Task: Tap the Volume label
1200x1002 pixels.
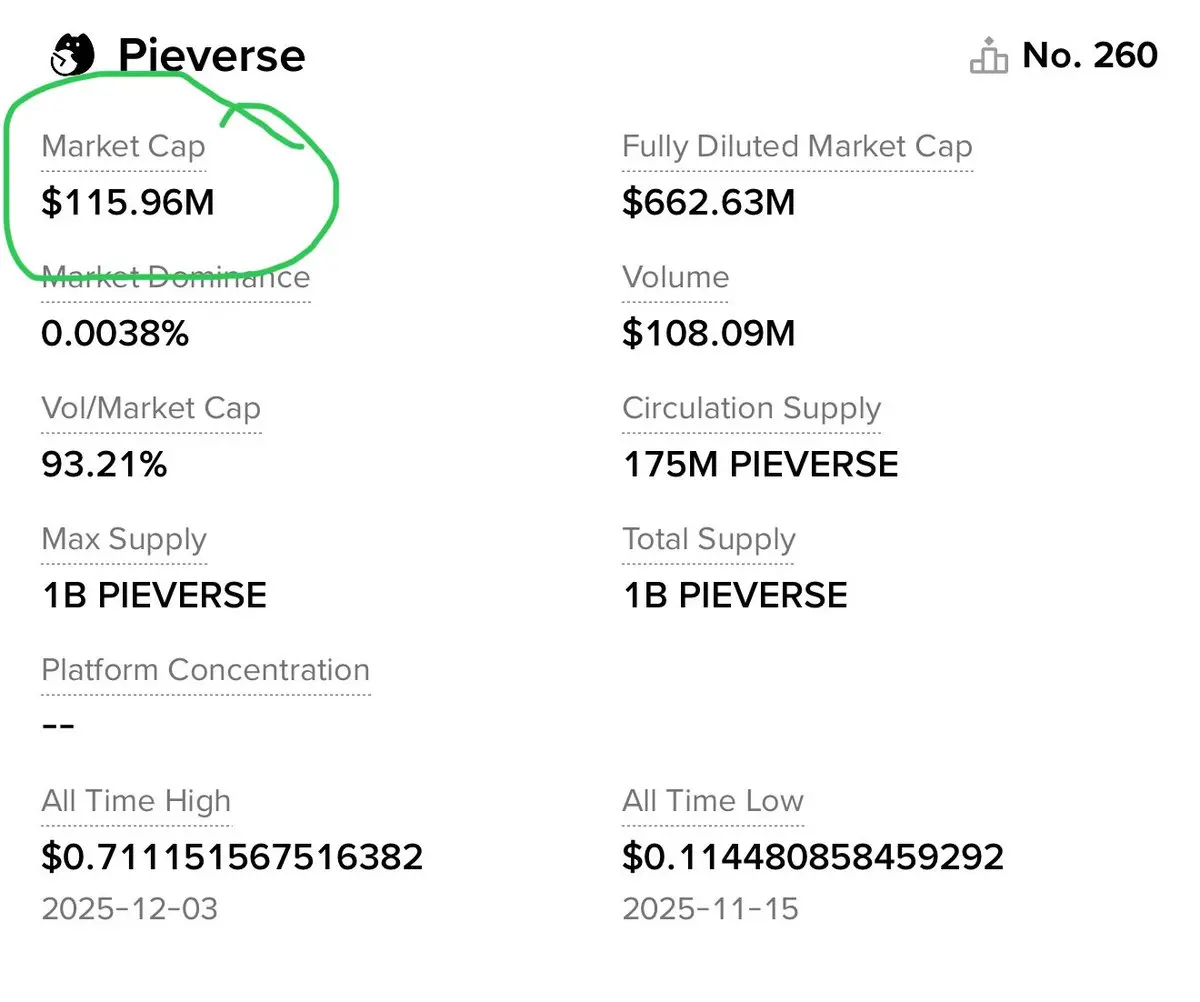Action: (675, 277)
